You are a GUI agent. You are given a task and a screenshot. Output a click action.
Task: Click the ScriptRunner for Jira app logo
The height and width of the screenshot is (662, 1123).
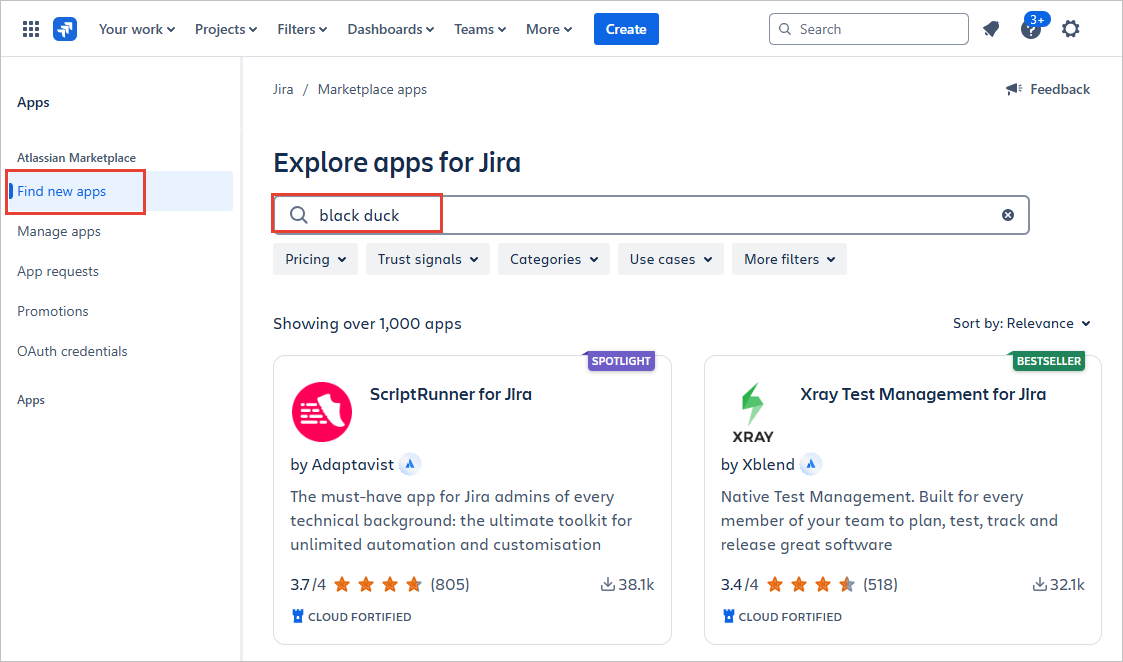(322, 412)
